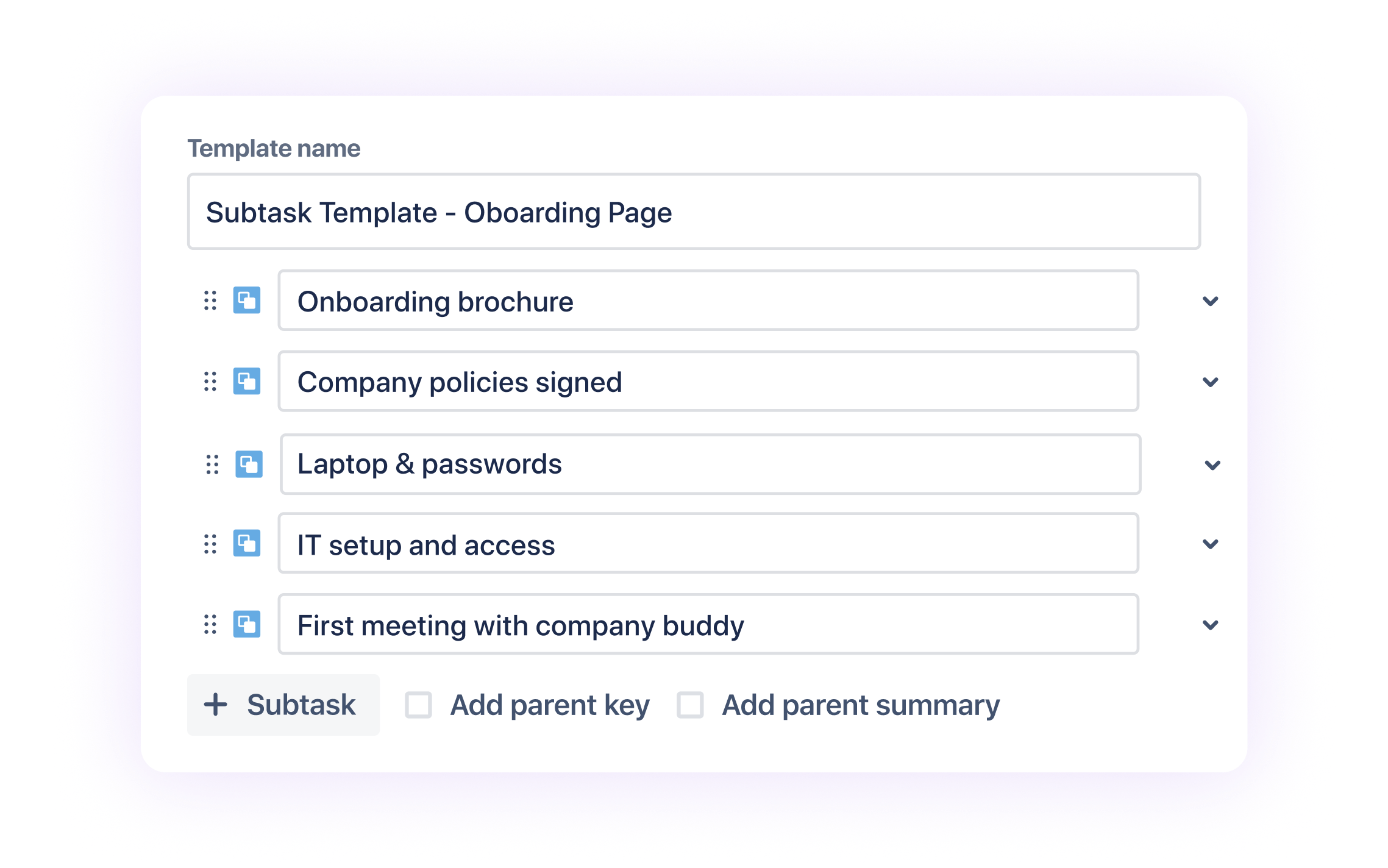Expand the Company policies signed subtask
The height and width of the screenshot is (868, 1388).
pyautogui.click(x=1210, y=382)
